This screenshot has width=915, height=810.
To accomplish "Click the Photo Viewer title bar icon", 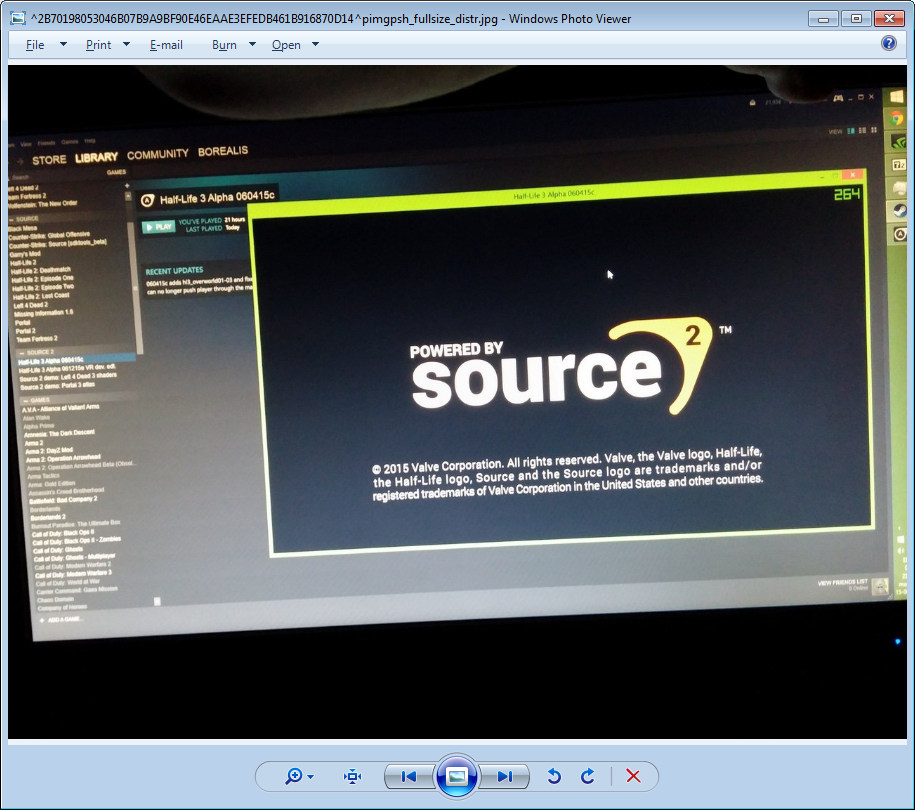I will point(18,19).
